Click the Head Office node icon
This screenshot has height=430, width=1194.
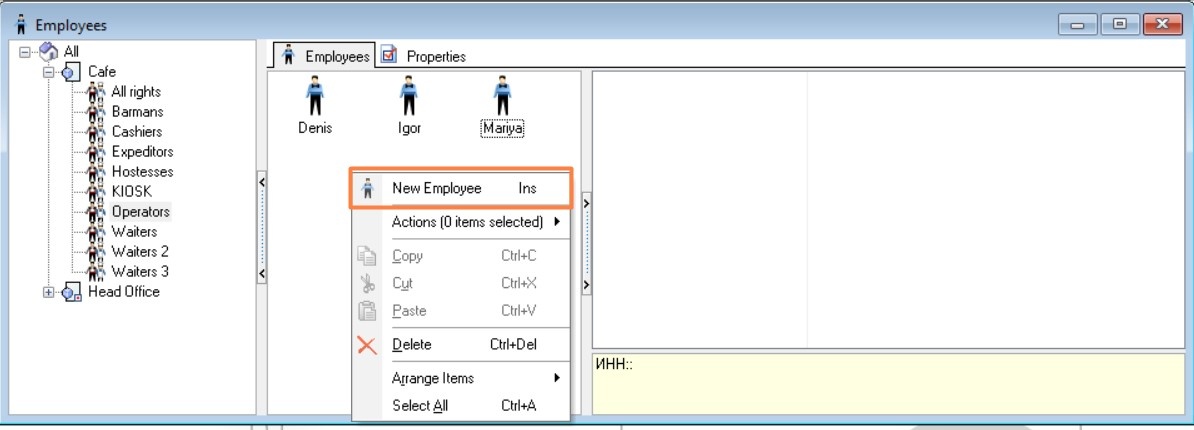pyautogui.click(x=69, y=292)
